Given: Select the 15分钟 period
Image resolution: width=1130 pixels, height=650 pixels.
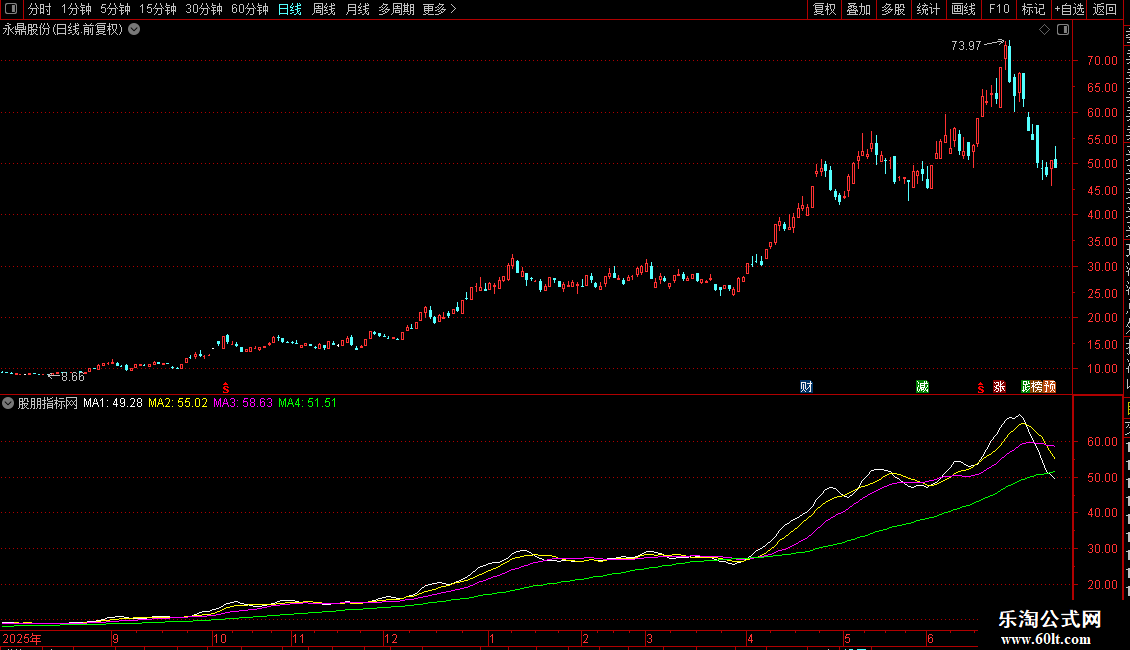Looking at the screenshot, I should click(x=157, y=9).
